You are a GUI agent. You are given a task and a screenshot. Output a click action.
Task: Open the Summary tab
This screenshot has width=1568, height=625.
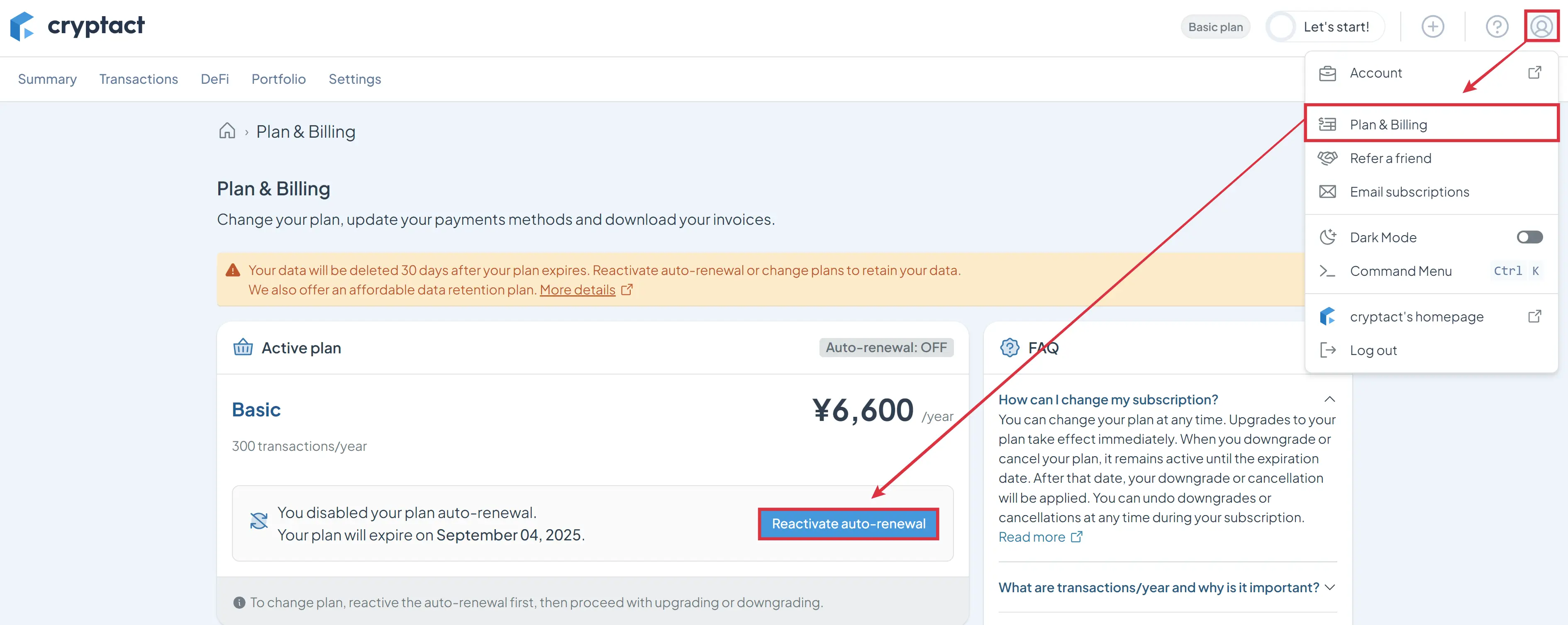point(47,79)
